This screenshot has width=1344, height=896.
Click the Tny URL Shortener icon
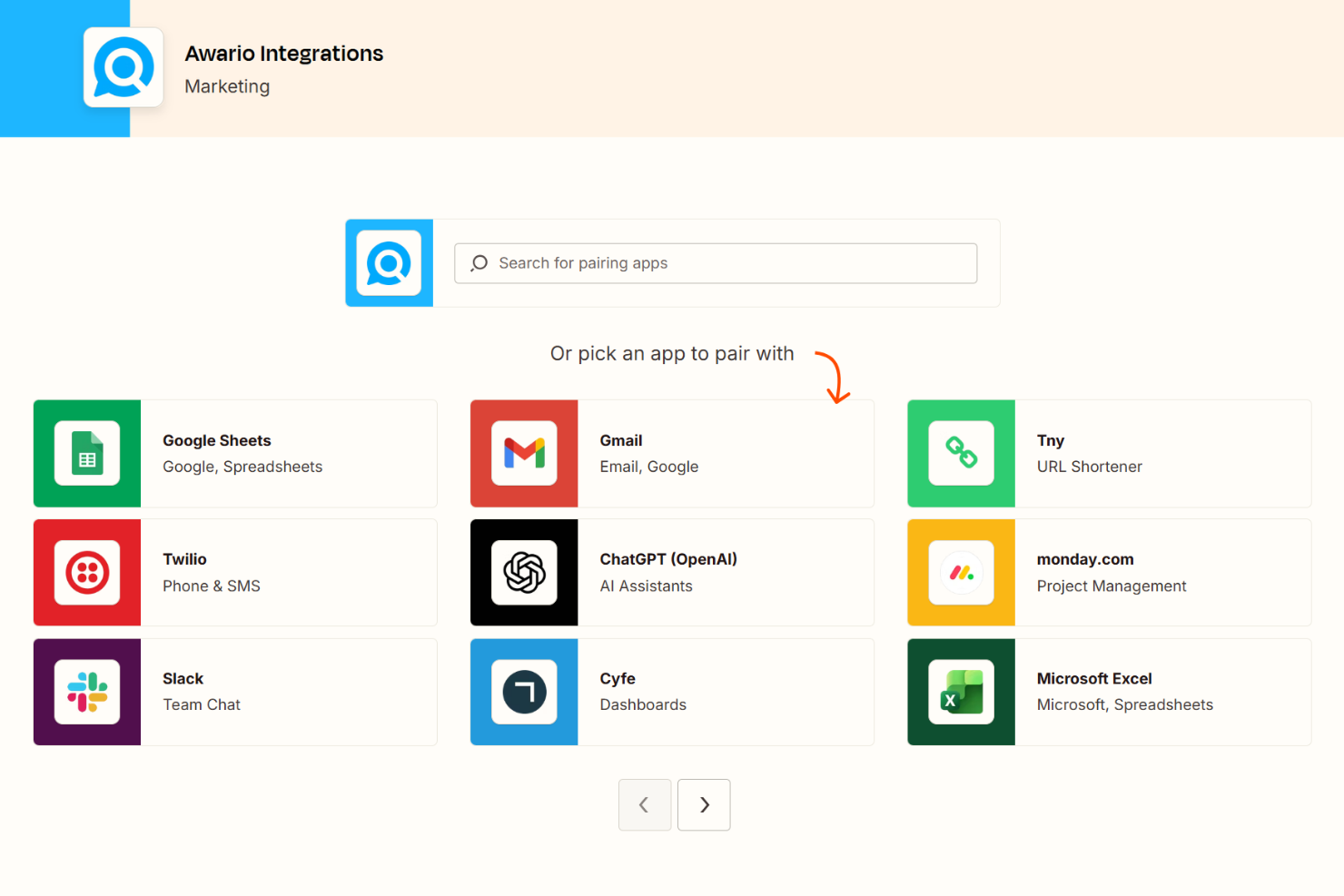pyautogui.click(x=961, y=454)
